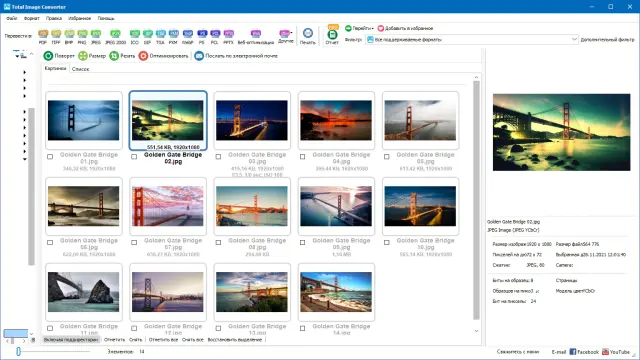This screenshot has height=360, width=640.
Task: Expand the second folder tree arrow
Action: coord(24,80)
